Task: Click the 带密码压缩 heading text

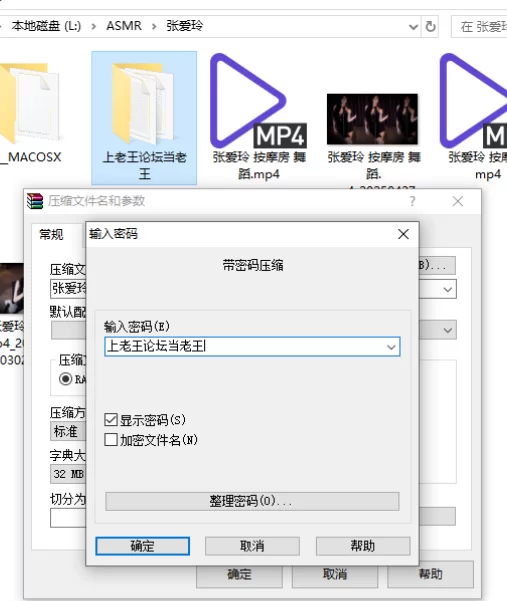Action: click(x=253, y=265)
